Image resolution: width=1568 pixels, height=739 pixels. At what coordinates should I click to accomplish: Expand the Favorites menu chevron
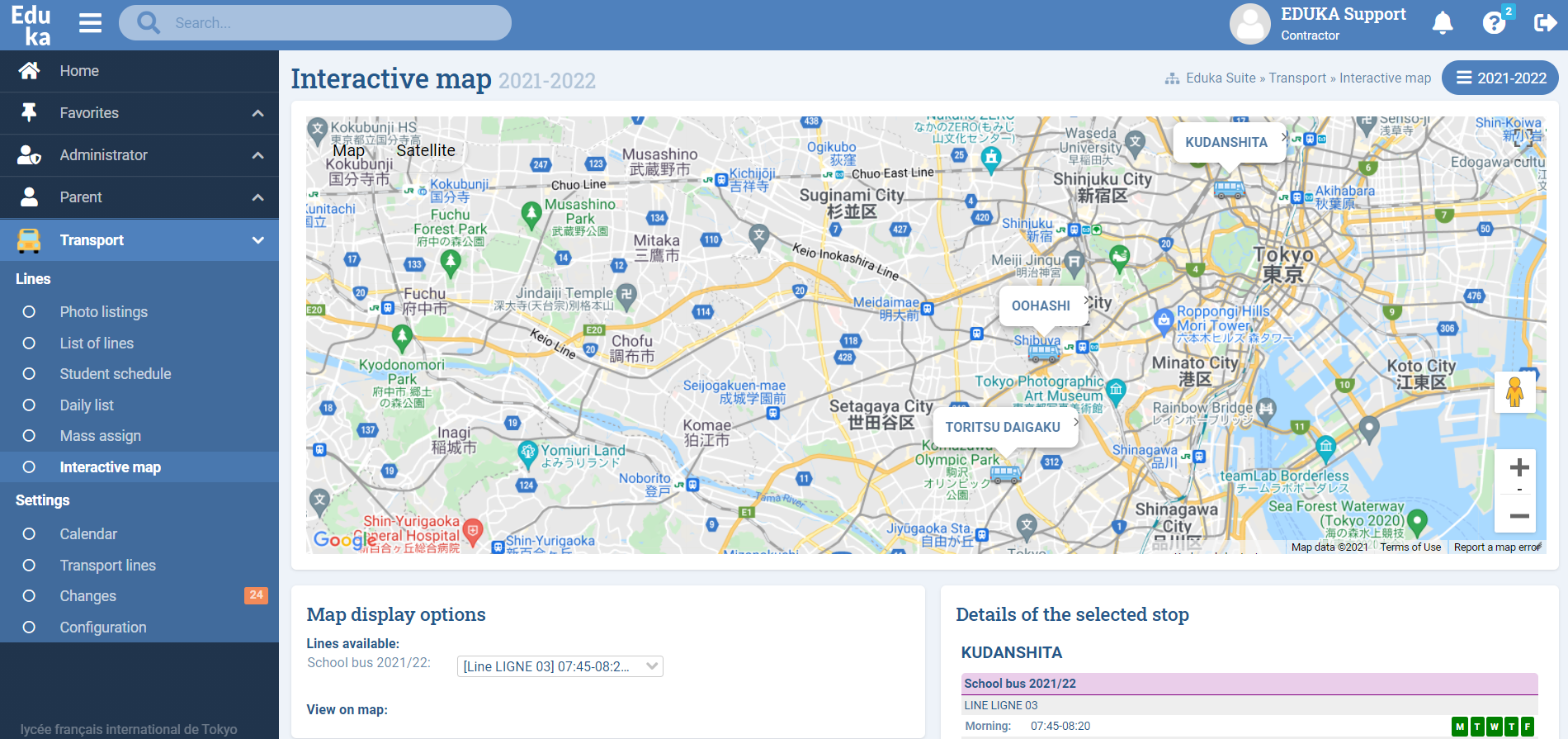258,113
